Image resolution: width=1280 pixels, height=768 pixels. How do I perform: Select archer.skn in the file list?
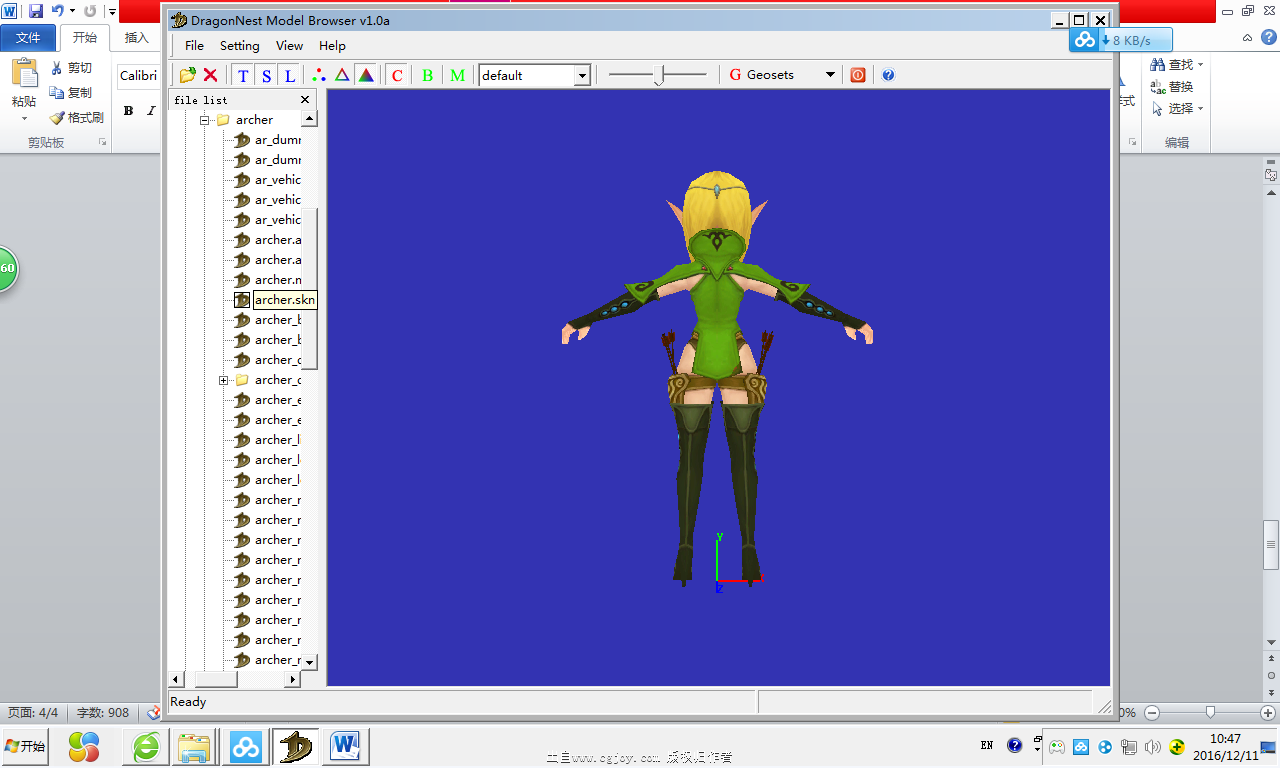pos(284,300)
